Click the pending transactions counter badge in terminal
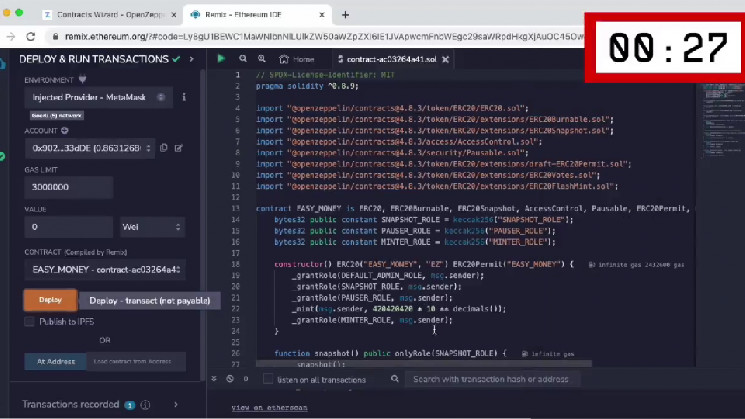This screenshot has height=419, width=745. click(x=246, y=379)
